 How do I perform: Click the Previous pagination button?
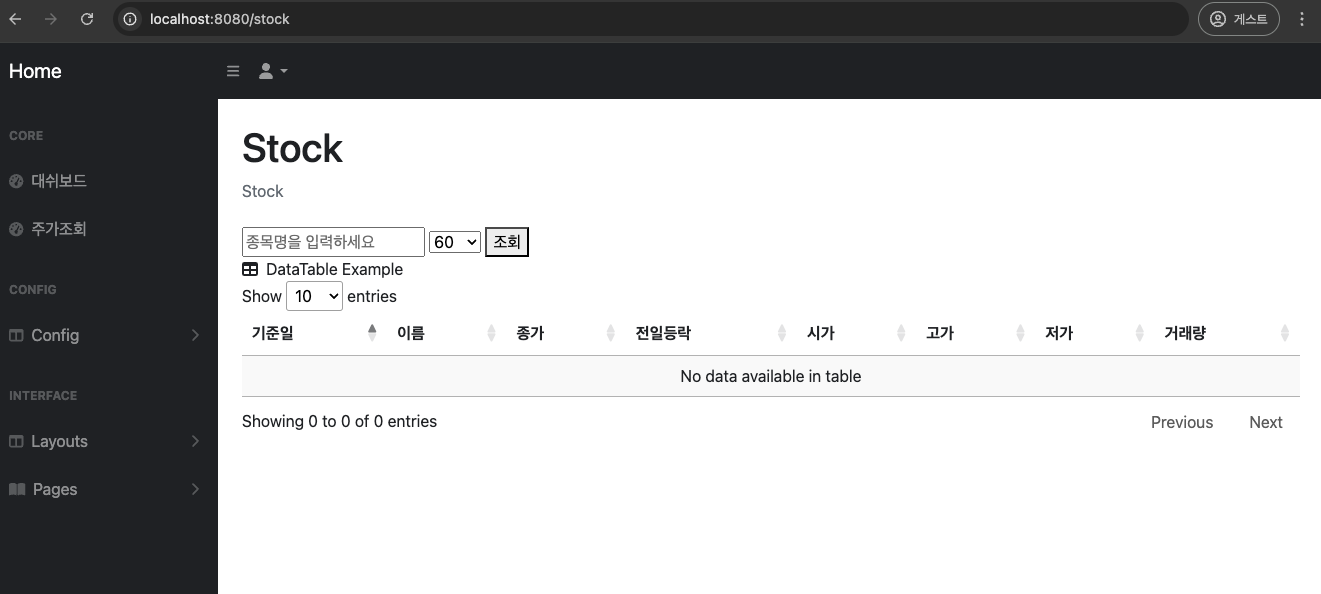pos(1182,422)
